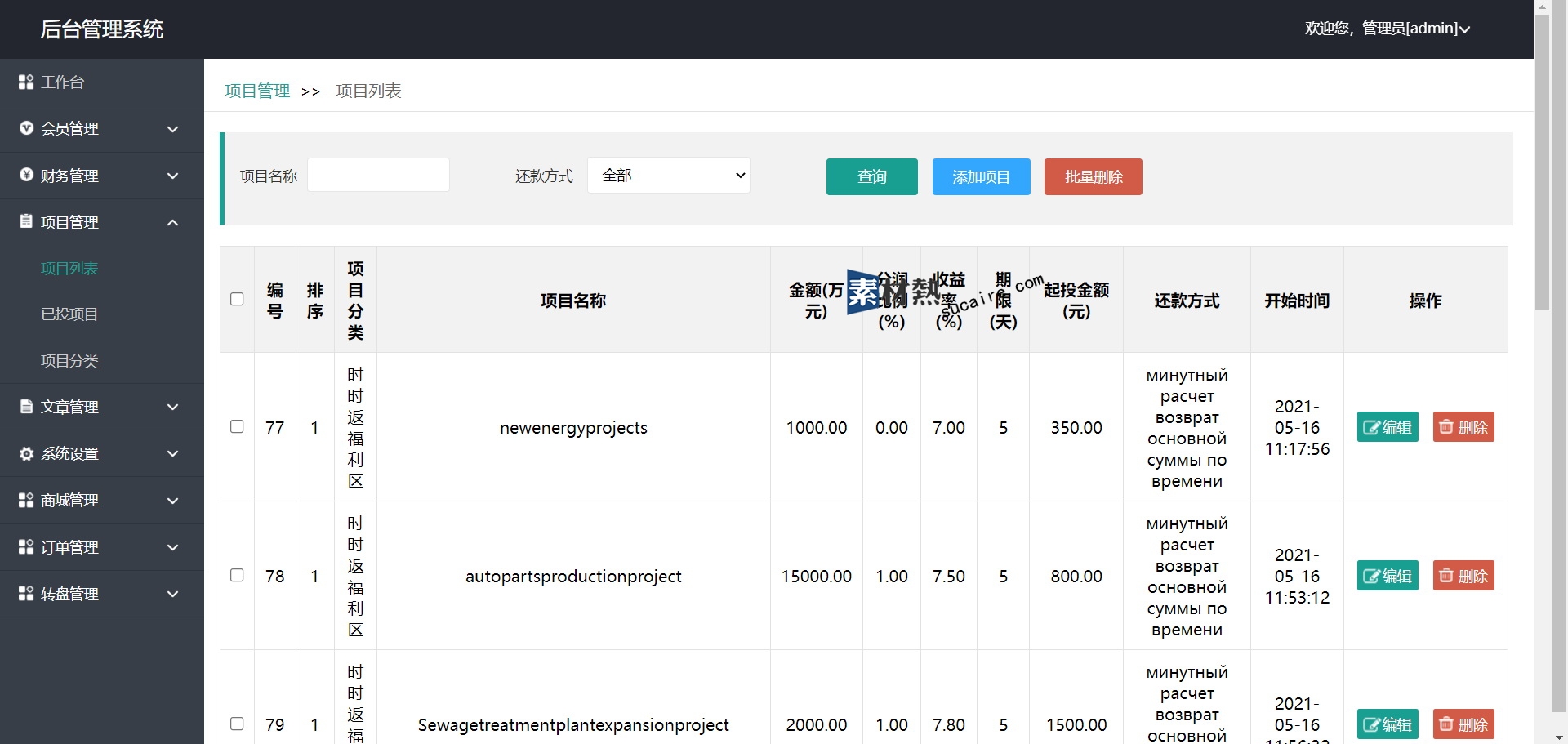Check the checkbox for project 79
The width and height of the screenshot is (1568, 744).
[237, 724]
